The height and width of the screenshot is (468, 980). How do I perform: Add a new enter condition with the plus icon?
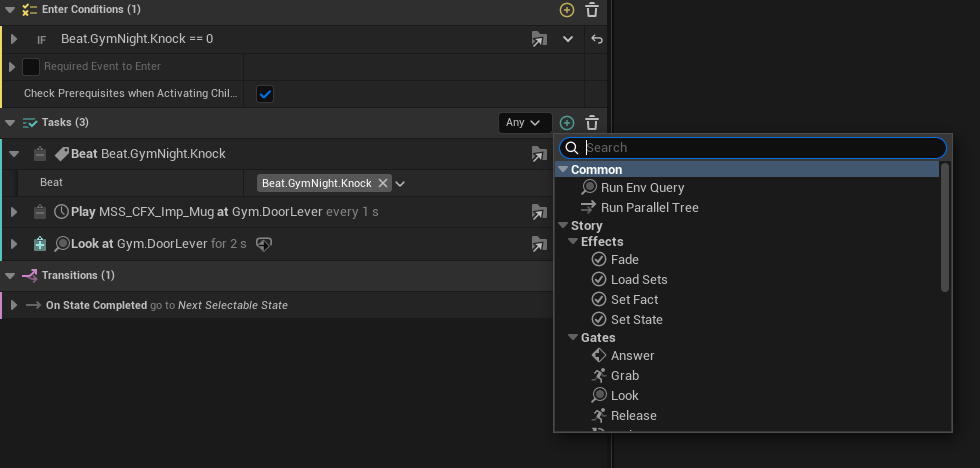tap(566, 10)
